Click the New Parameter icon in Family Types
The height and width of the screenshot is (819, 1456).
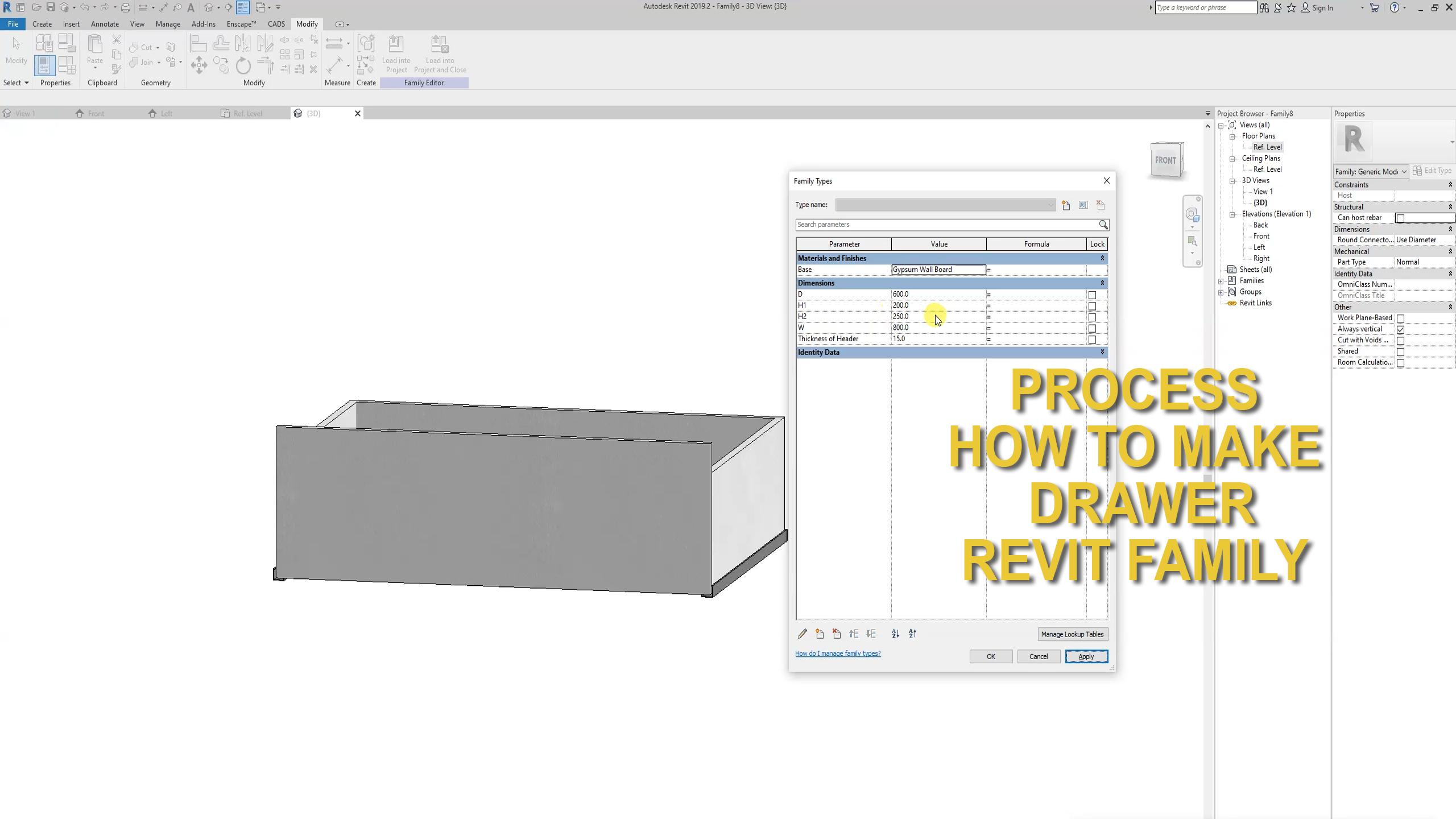[819, 634]
